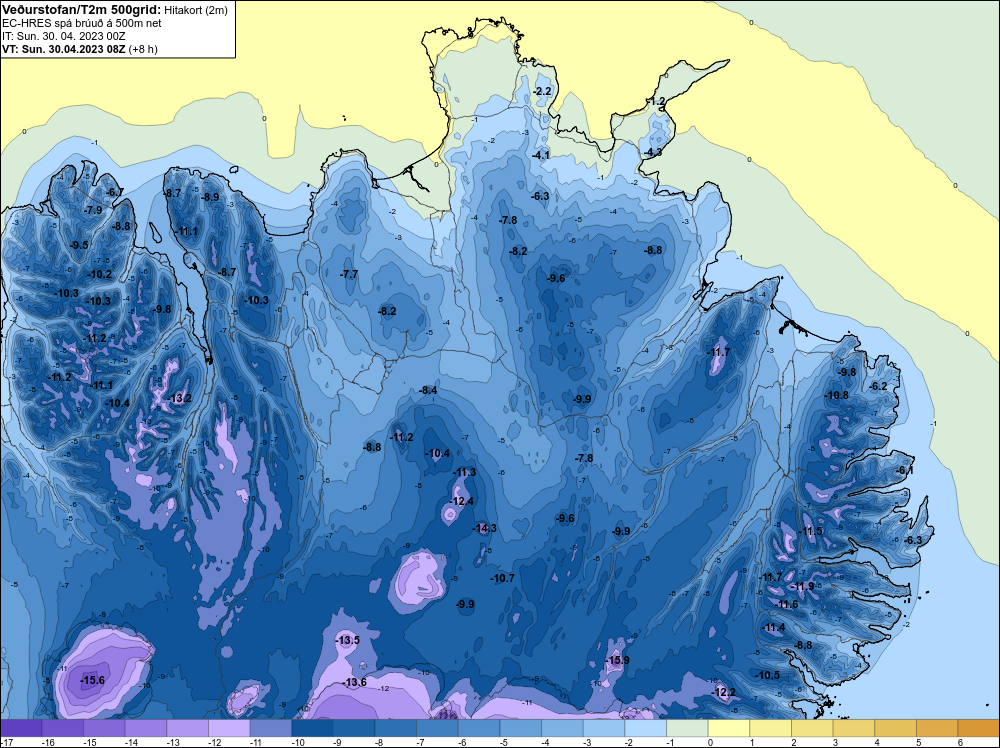Click the -11.3 temperature label
1000x748 pixels.
coord(464,473)
